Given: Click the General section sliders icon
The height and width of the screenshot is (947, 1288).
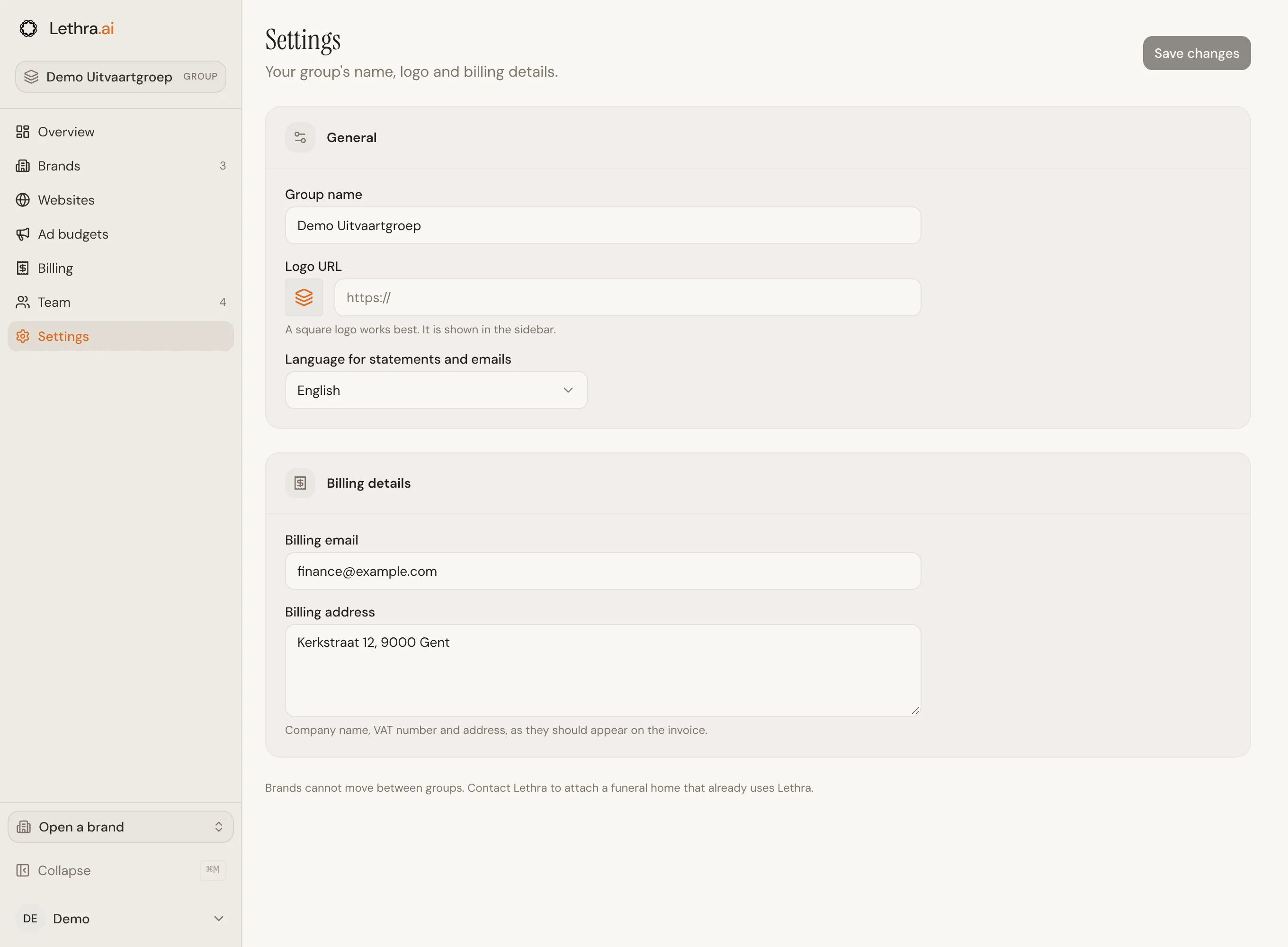Looking at the screenshot, I should click(x=300, y=138).
